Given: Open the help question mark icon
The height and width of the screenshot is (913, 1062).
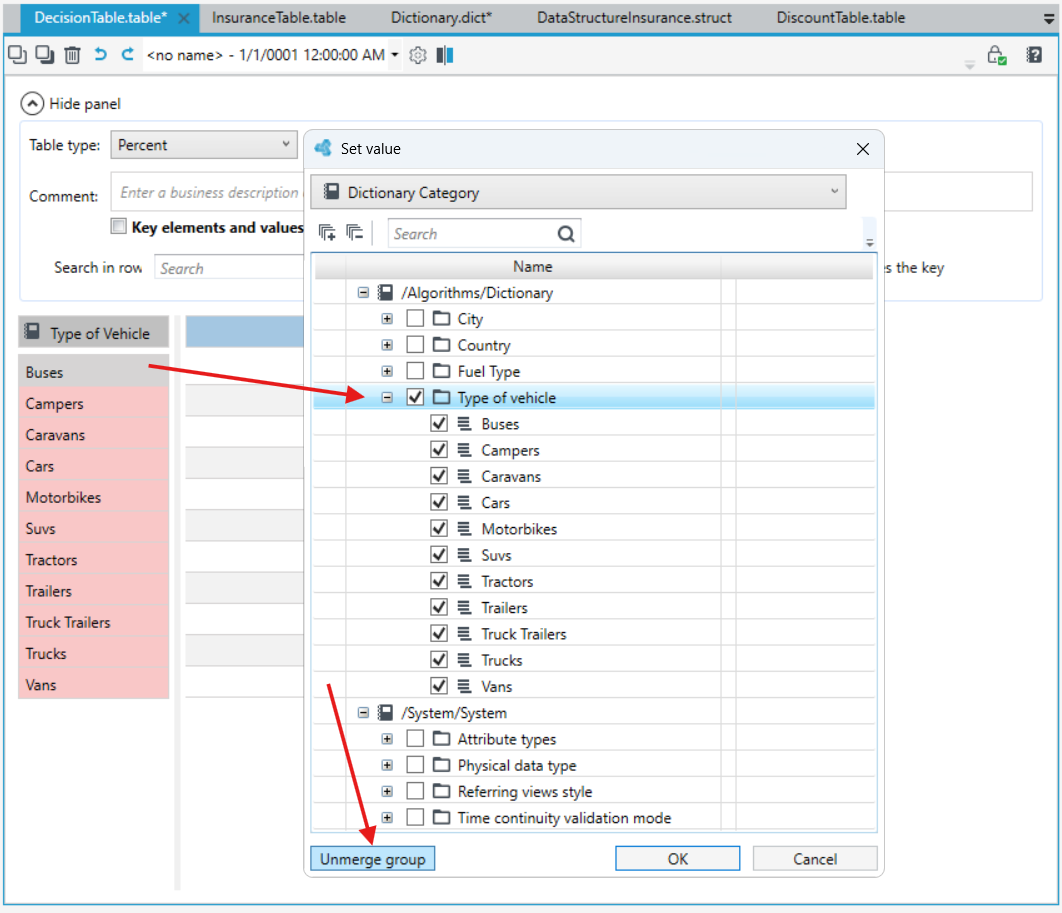Looking at the screenshot, I should point(1034,55).
